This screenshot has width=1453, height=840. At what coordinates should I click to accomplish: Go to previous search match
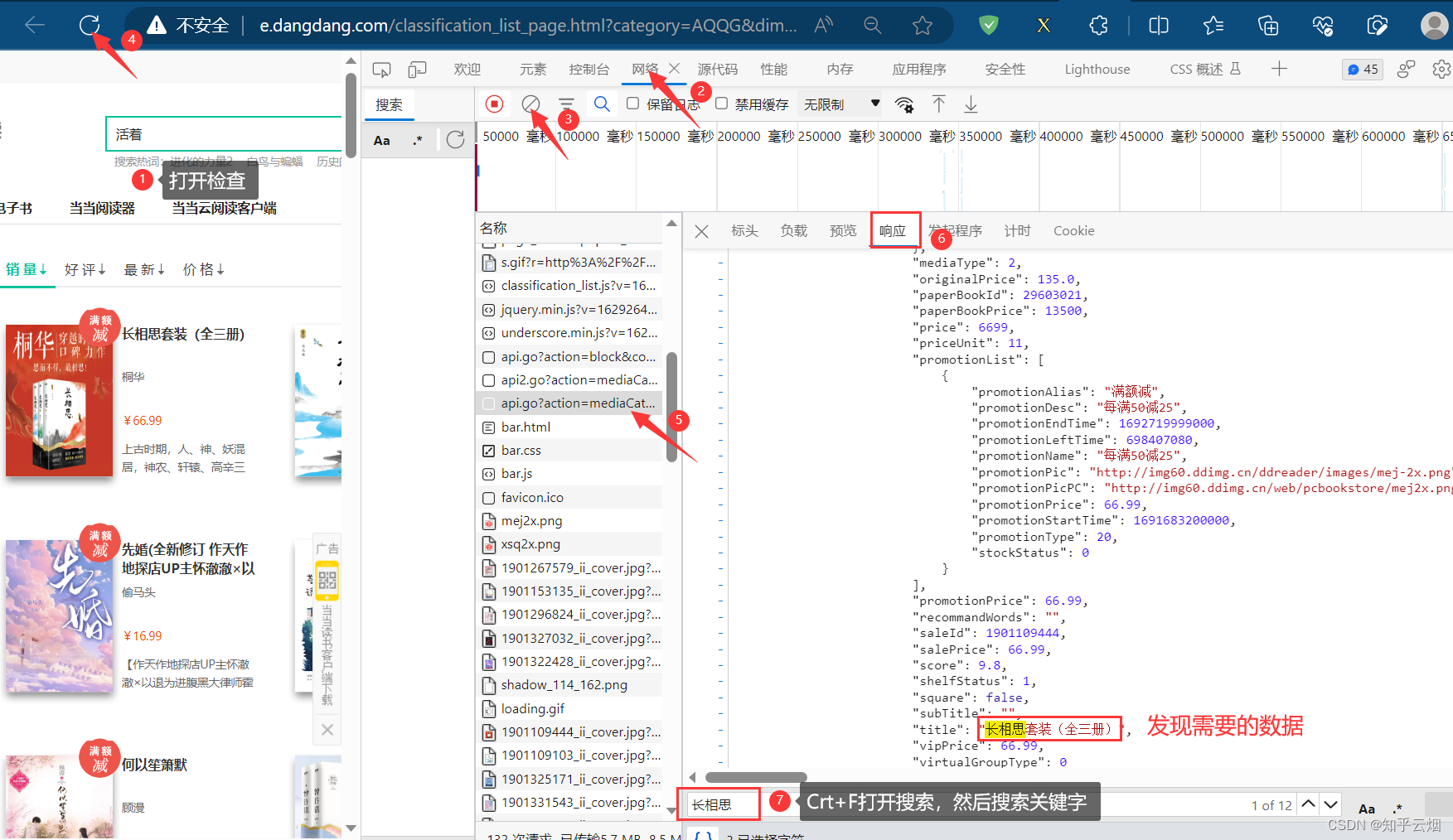(x=1308, y=804)
